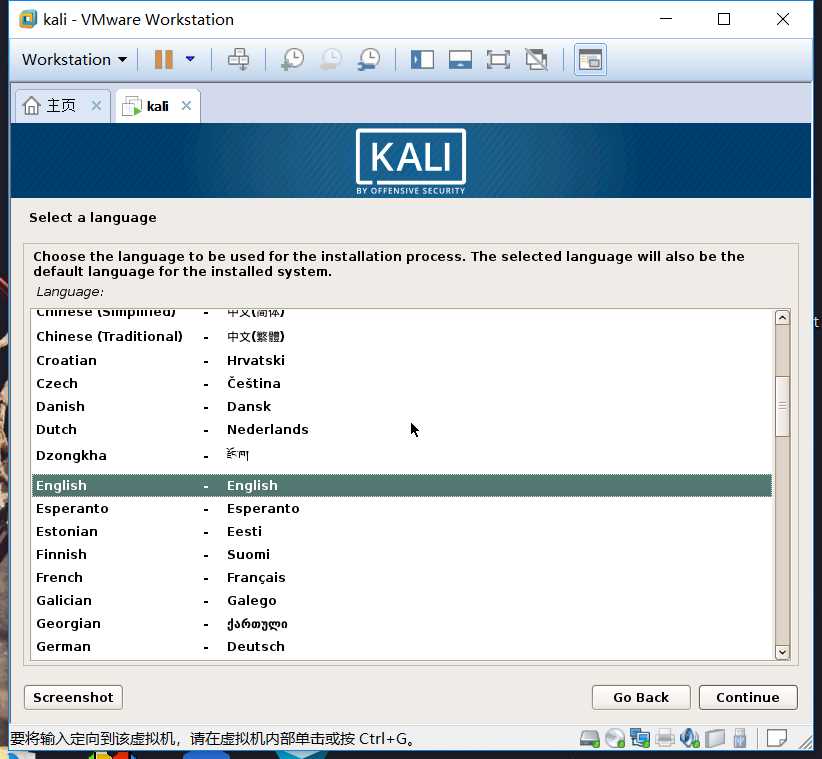This screenshot has height=759, width=822.
Task: Select Croatian from the language list
Action: pyautogui.click(x=402, y=361)
